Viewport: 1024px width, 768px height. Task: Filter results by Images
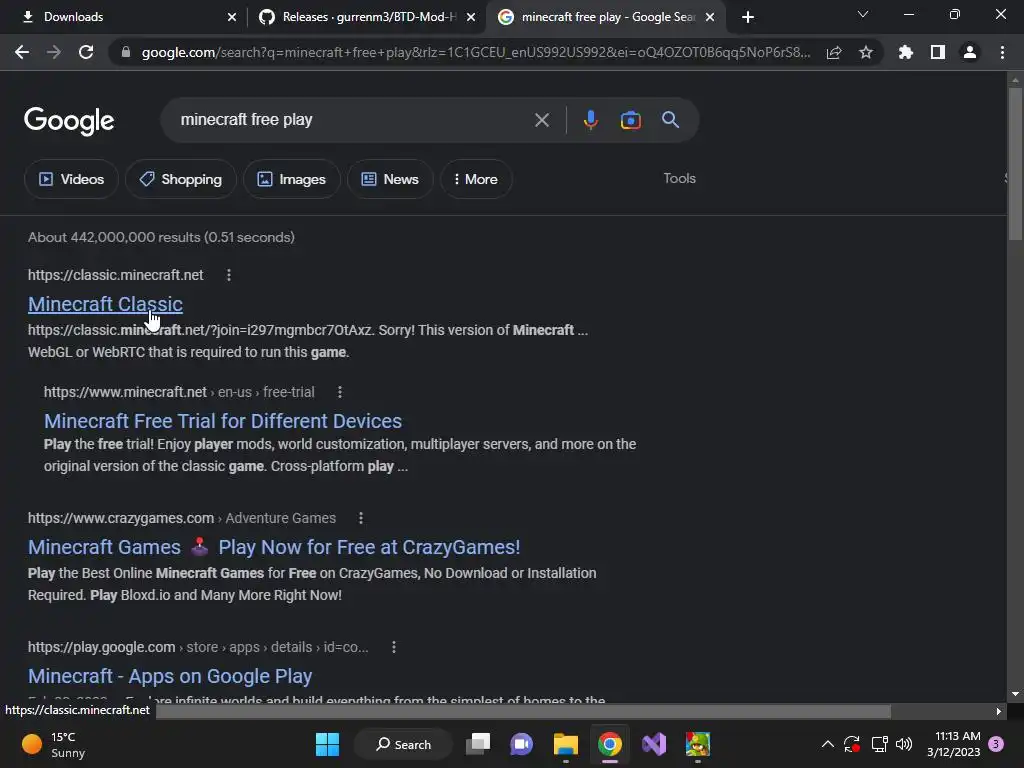pyautogui.click(x=292, y=179)
